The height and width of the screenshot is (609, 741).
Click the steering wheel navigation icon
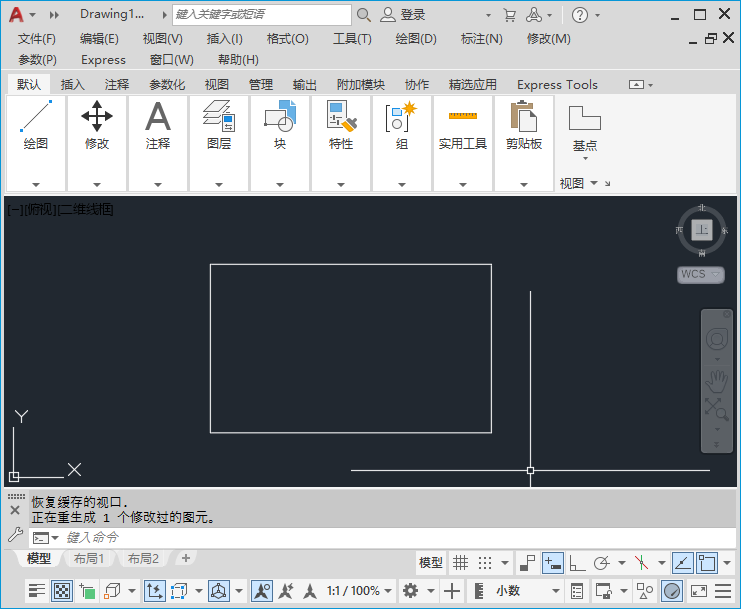click(717, 339)
